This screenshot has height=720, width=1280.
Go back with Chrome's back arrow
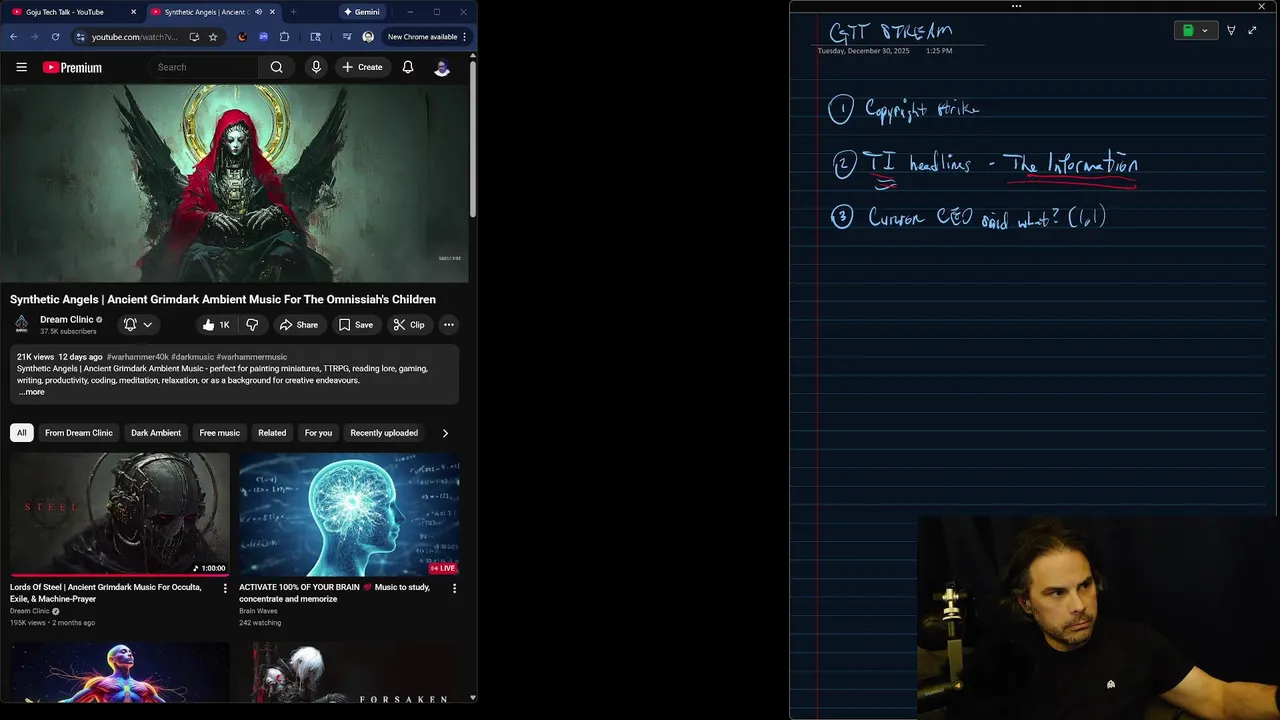coord(13,37)
